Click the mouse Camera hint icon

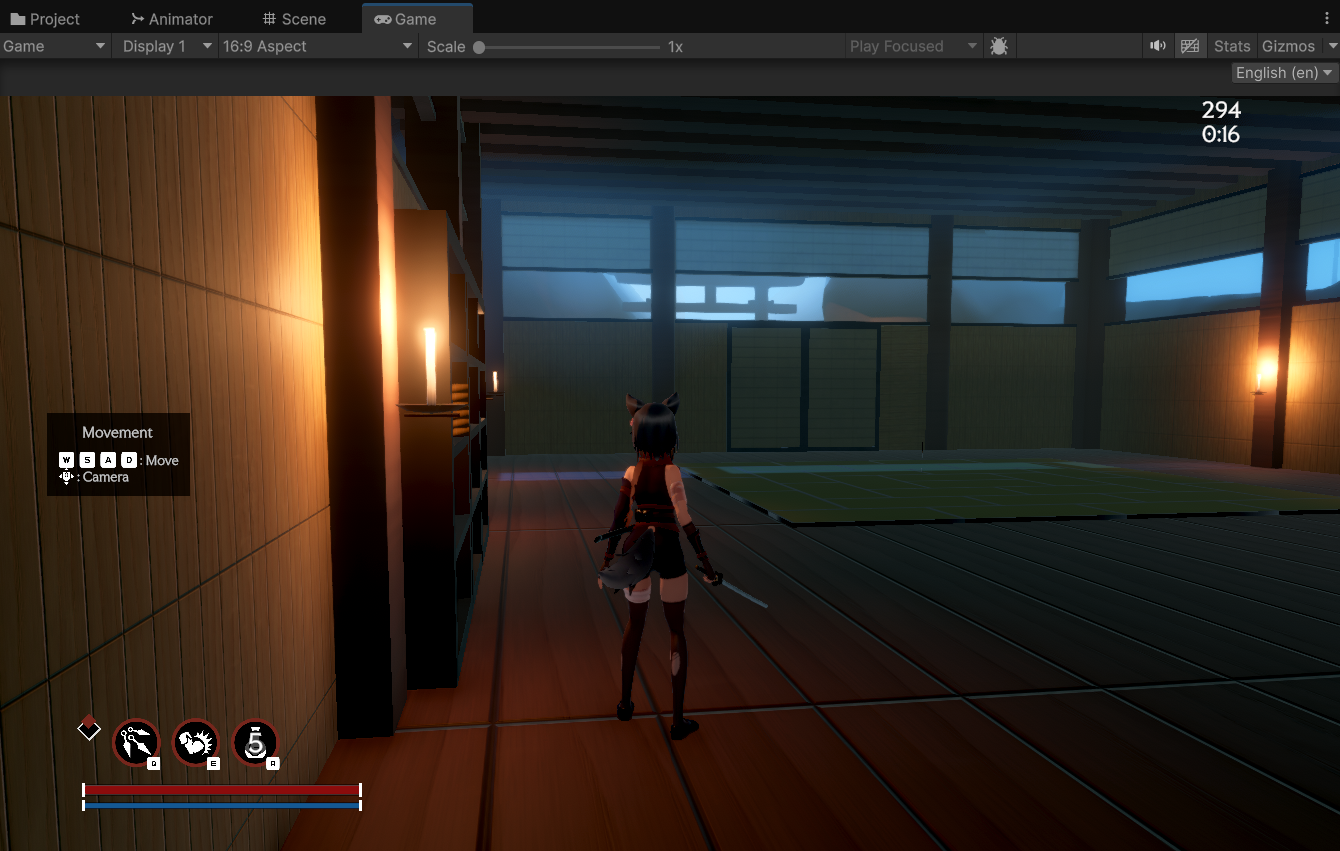tap(66, 478)
